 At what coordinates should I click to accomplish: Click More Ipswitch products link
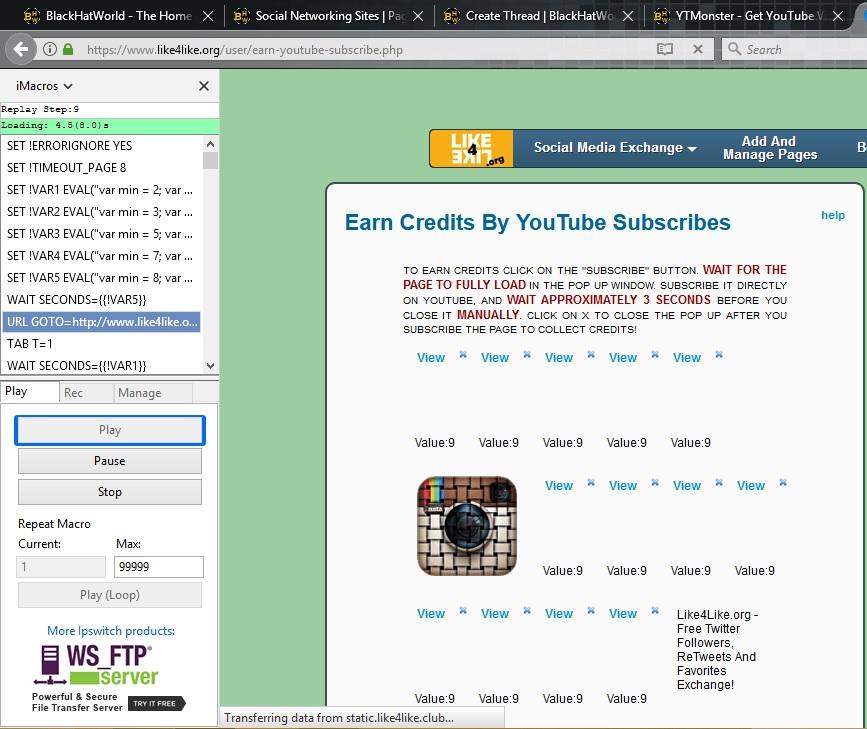pyautogui.click(x=111, y=631)
